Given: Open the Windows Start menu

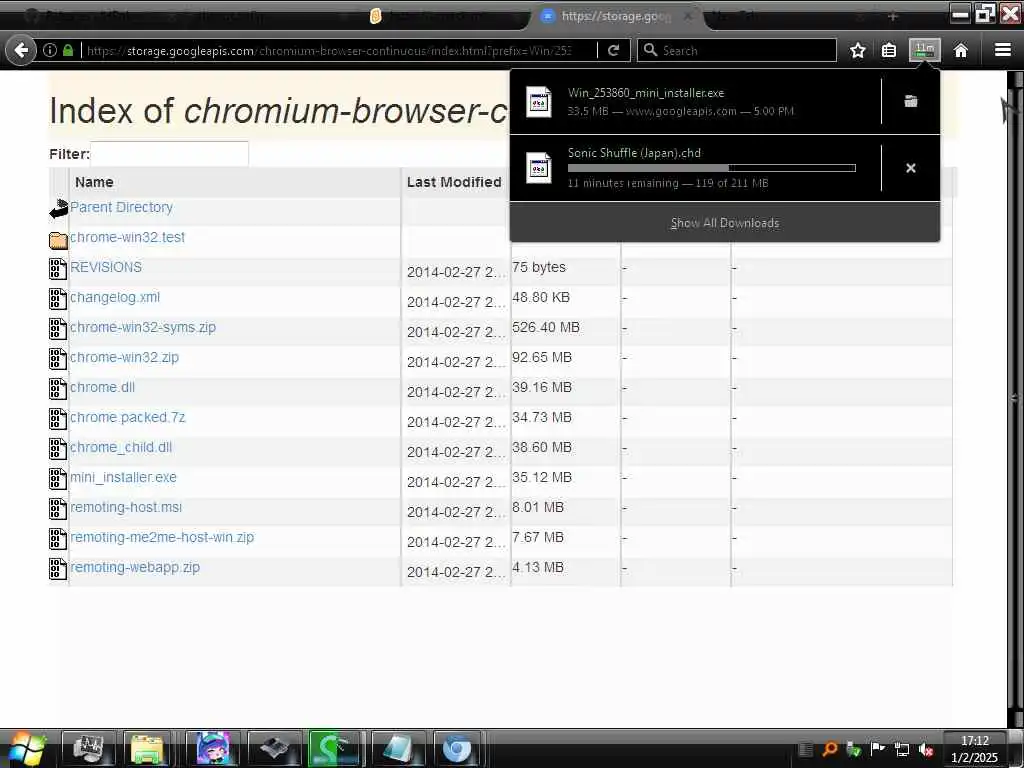Looking at the screenshot, I should tap(25, 749).
